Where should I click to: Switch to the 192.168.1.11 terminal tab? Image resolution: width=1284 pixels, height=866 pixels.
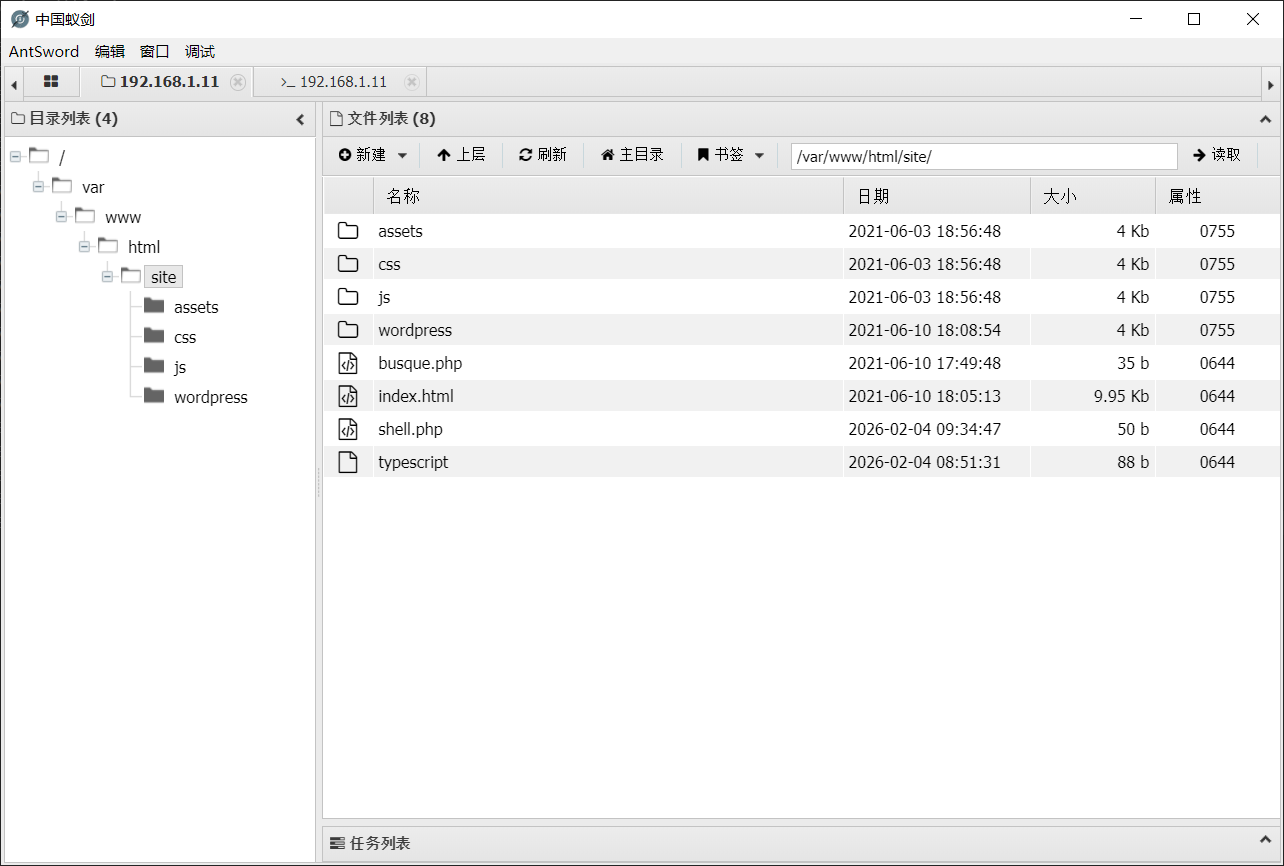[x=335, y=82]
